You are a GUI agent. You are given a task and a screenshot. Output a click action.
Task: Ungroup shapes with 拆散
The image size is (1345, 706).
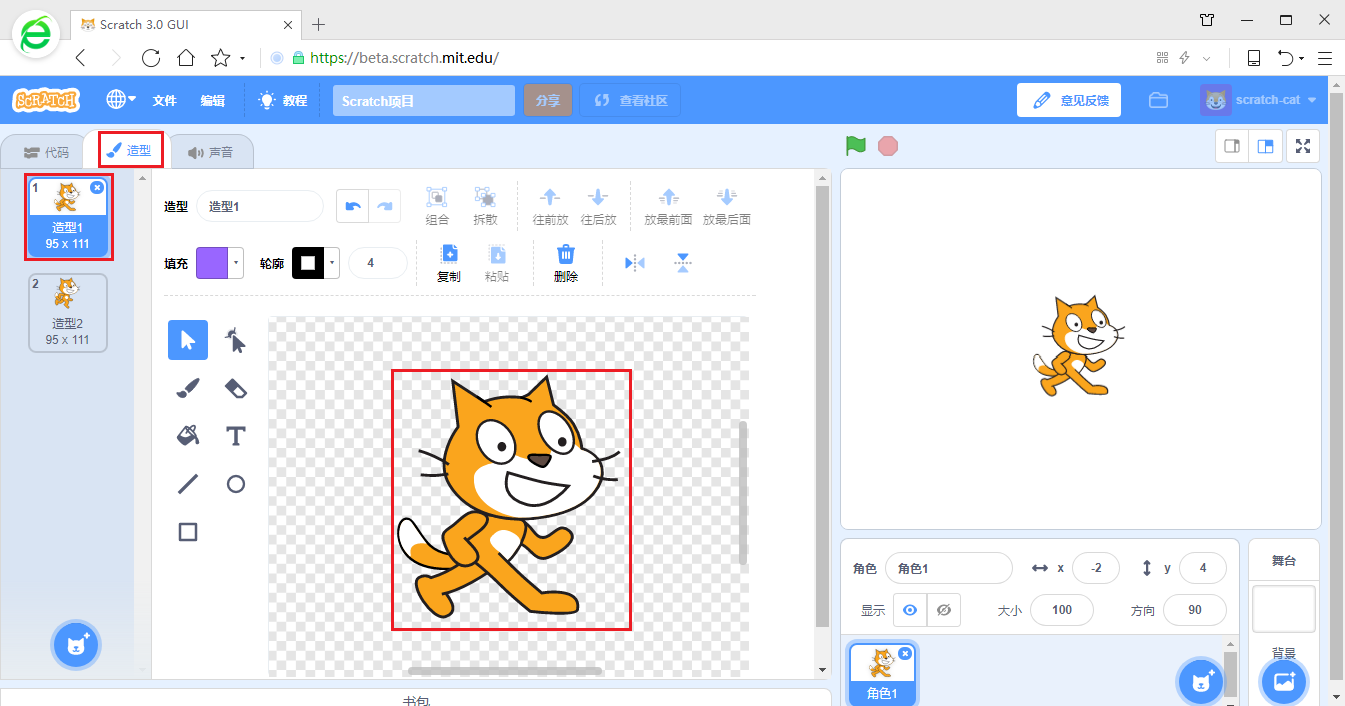pyautogui.click(x=485, y=206)
